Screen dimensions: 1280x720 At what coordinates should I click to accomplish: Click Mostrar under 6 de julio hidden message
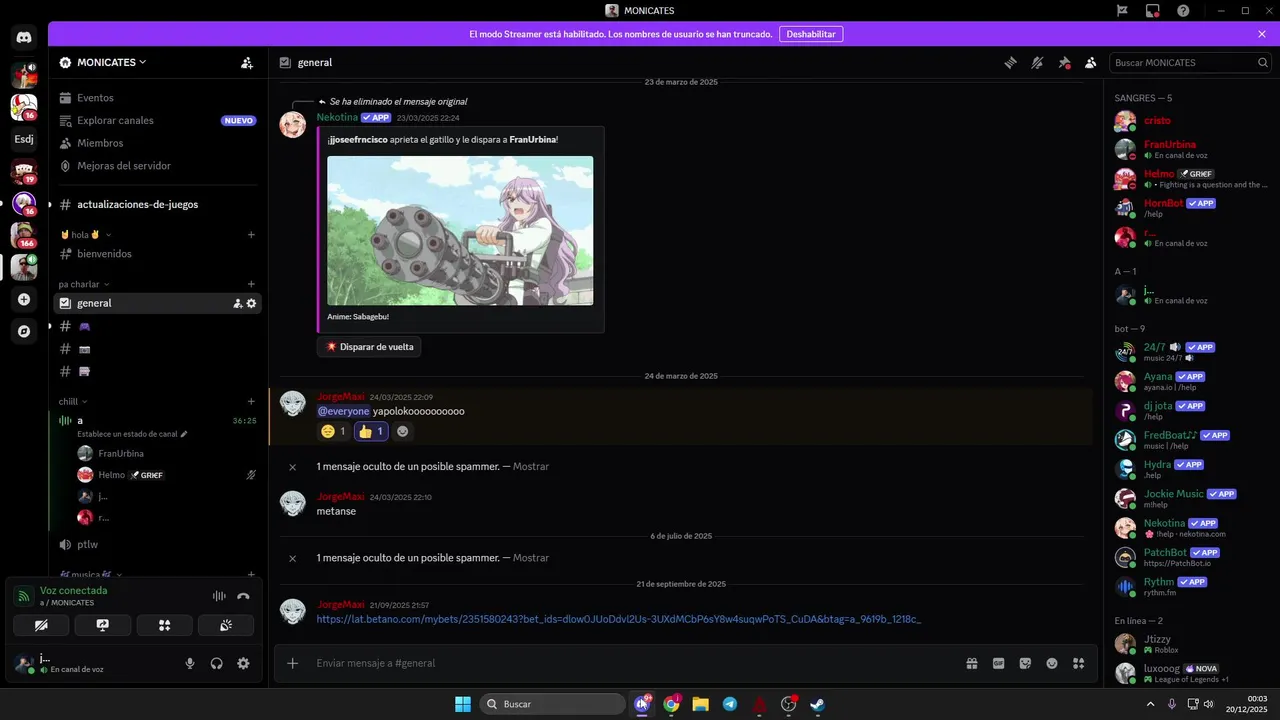coord(531,558)
